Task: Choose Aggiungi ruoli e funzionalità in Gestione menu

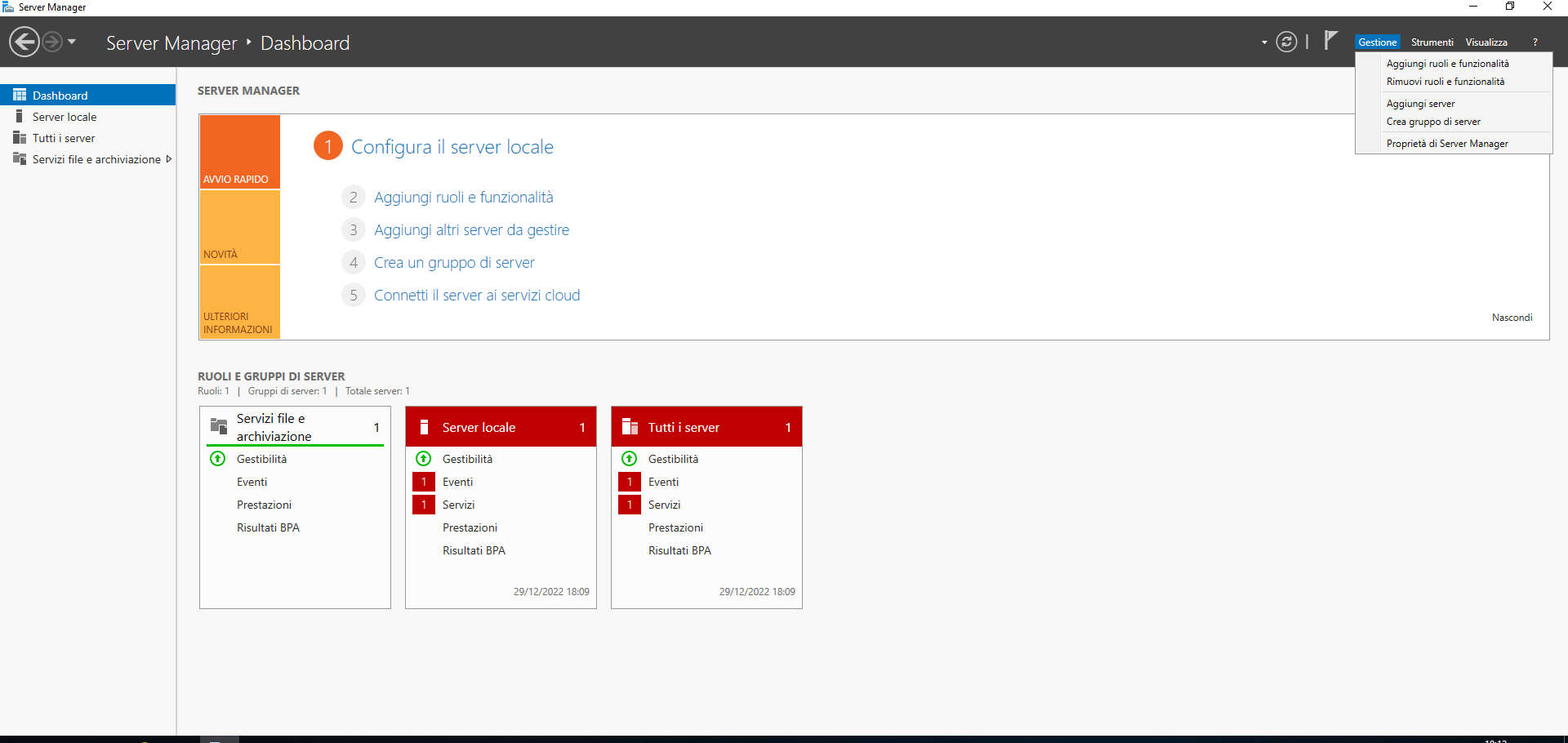Action: click(x=1447, y=64)
